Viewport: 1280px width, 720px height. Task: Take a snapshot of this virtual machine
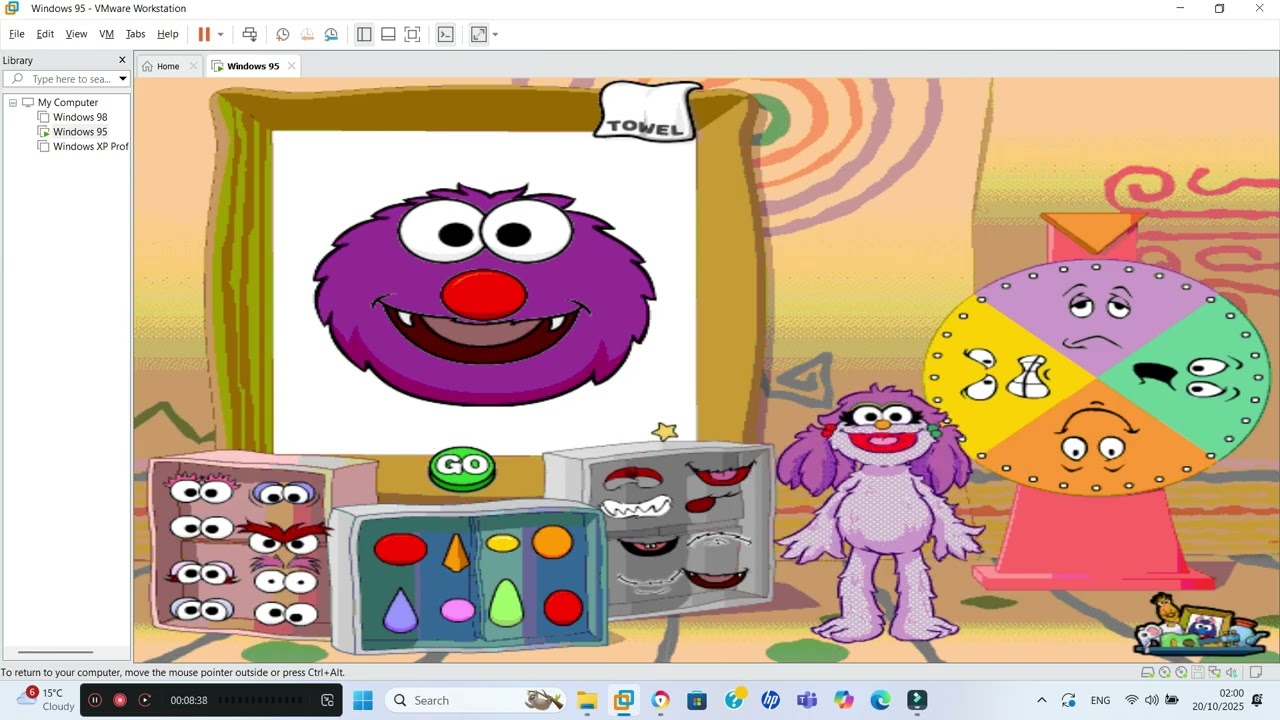tap(283, 34)
